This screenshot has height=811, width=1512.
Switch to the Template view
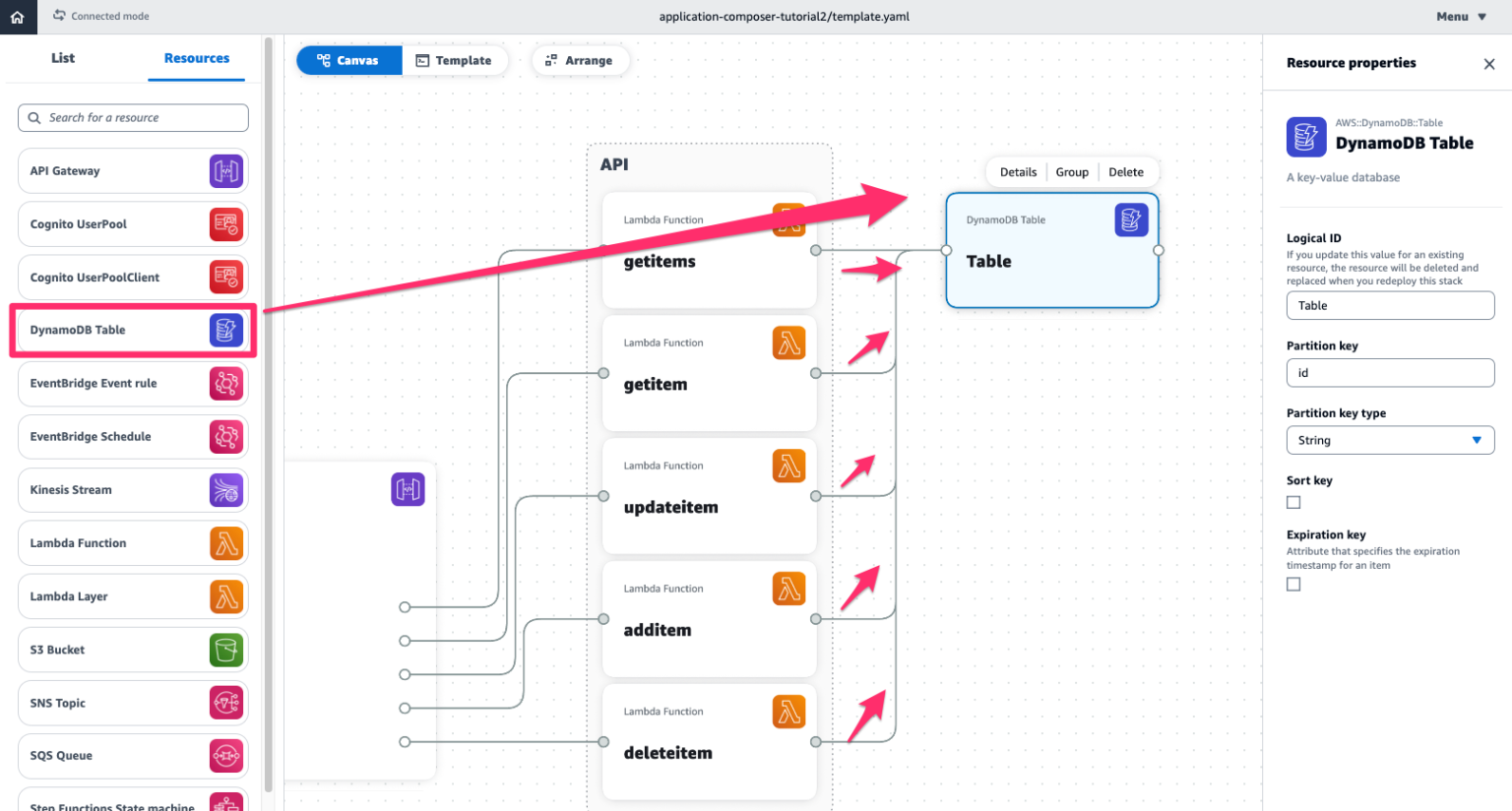coord(454,61)
